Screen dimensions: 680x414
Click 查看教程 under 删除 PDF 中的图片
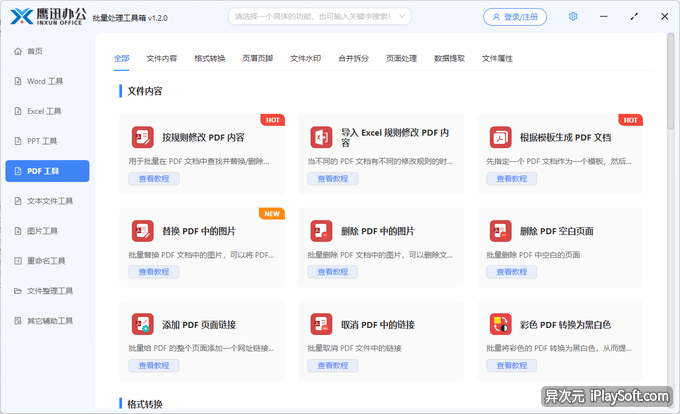pyautogui.click(x=333, y=272)
